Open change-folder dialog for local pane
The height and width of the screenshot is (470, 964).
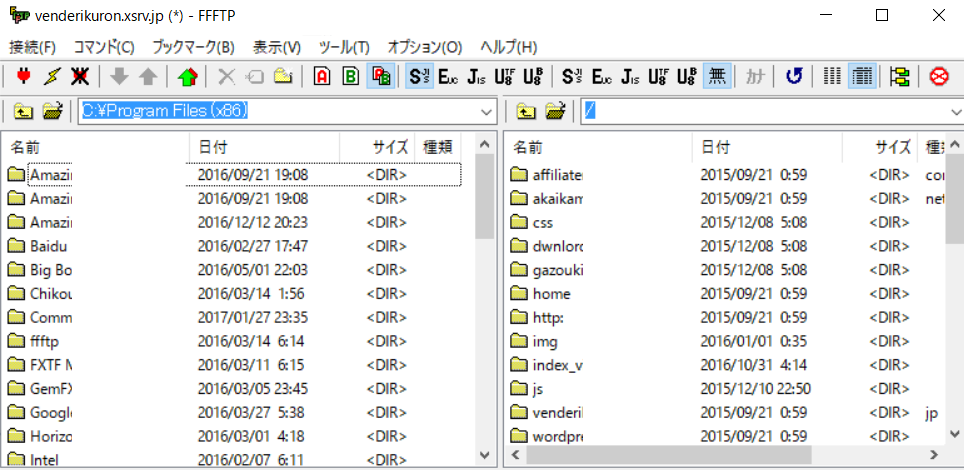(52, 111)
